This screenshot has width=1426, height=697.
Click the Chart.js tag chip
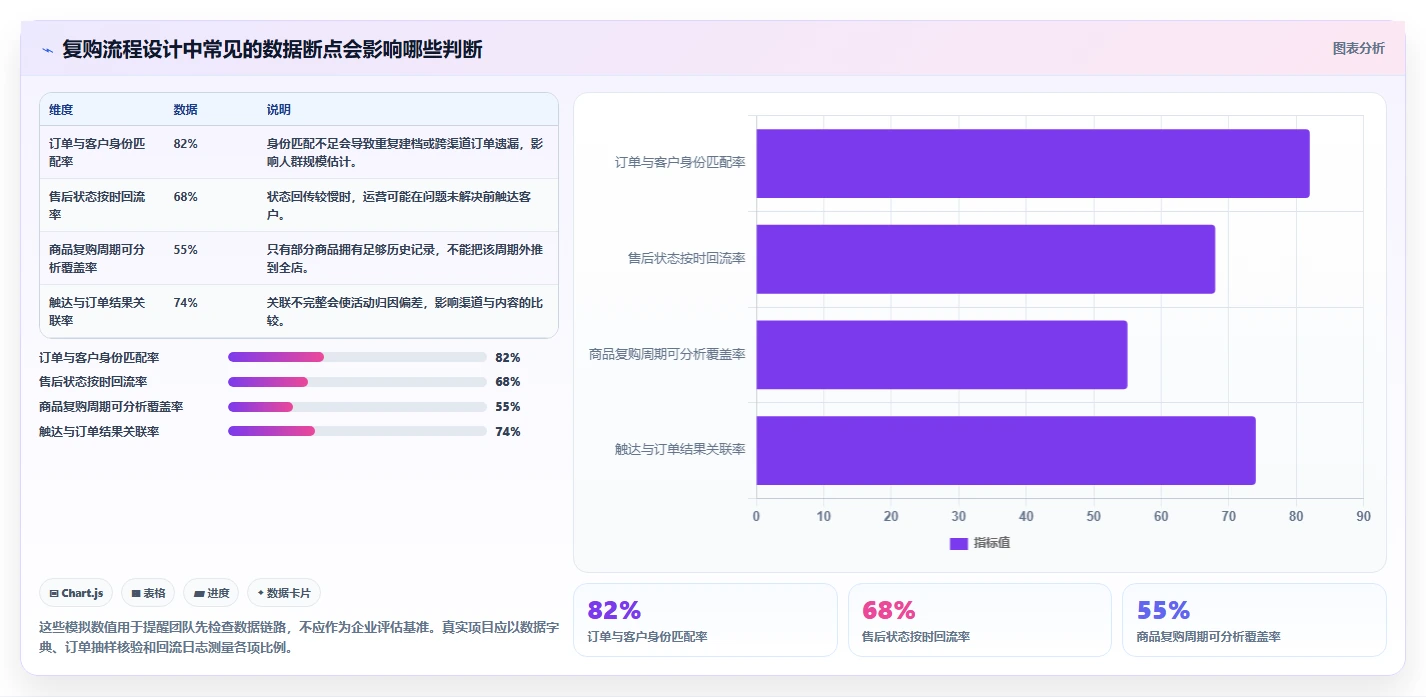pyautogui.click(x=77, y=593)
